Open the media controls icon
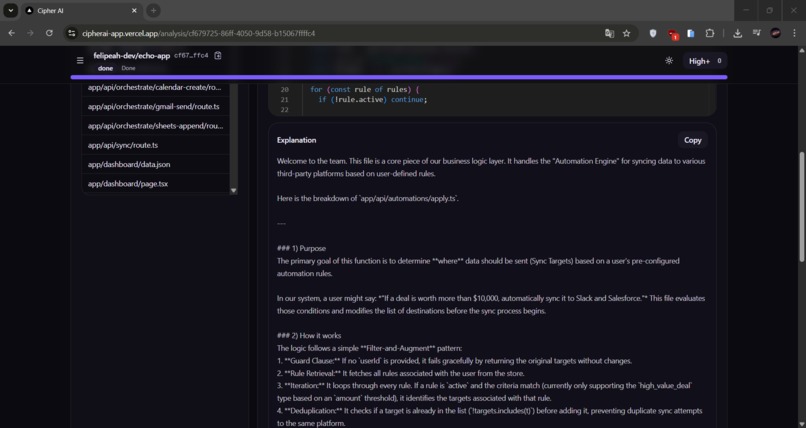 757,33
